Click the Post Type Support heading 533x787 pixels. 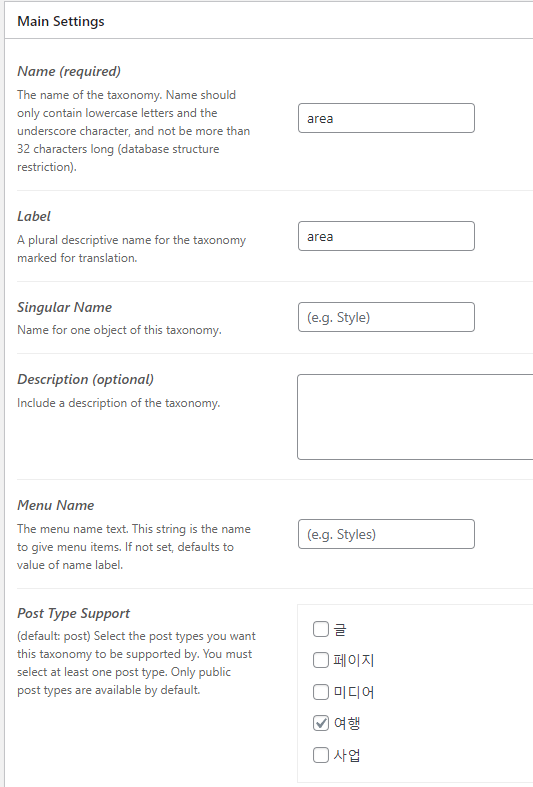tap(73, 613)
